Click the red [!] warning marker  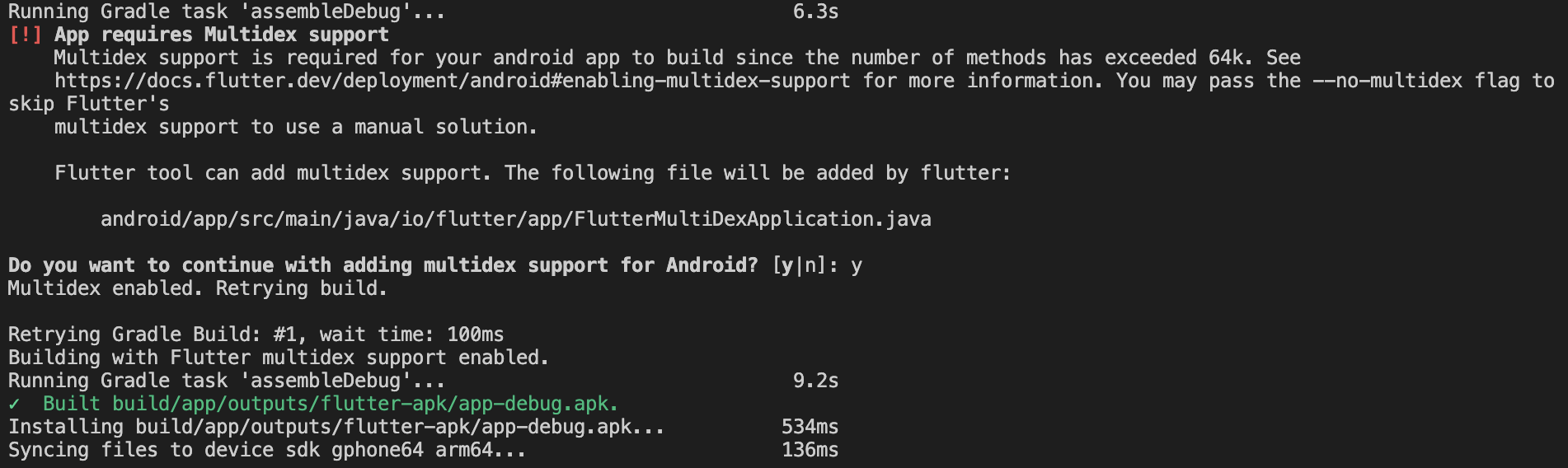pos(25,35)
